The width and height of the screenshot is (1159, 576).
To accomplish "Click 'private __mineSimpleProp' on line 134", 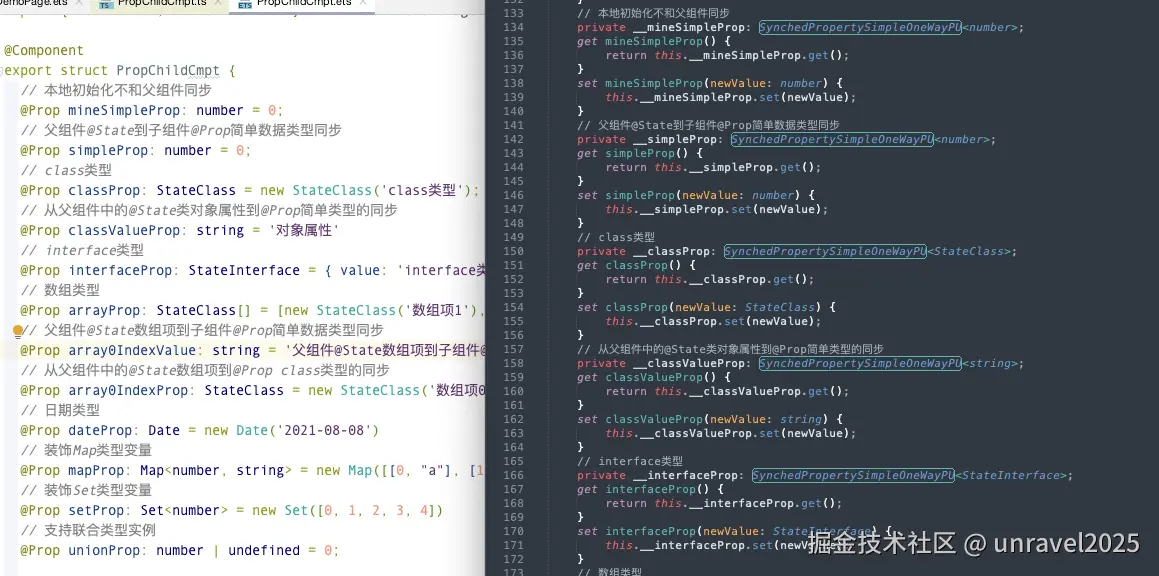I will tap(661, 27).
